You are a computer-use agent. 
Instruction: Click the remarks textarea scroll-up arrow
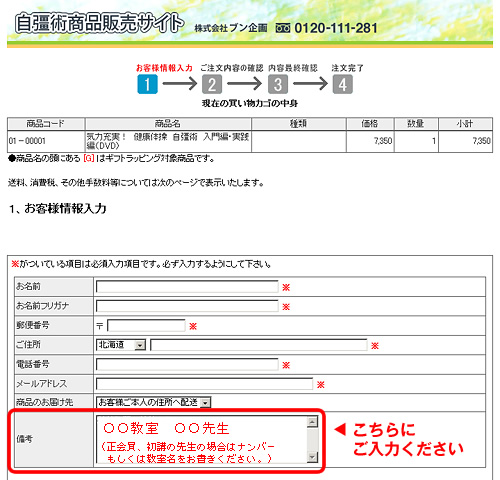point(312,422)
